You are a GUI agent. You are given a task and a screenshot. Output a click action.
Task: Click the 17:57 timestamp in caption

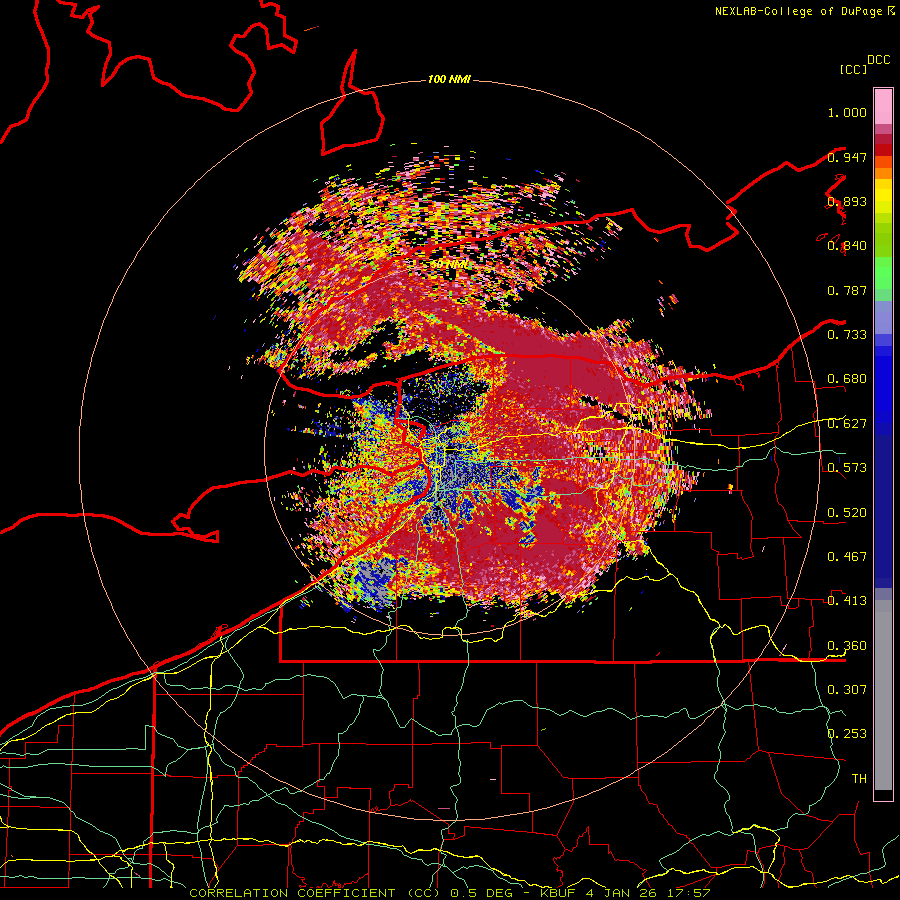[x=688, y=893]
